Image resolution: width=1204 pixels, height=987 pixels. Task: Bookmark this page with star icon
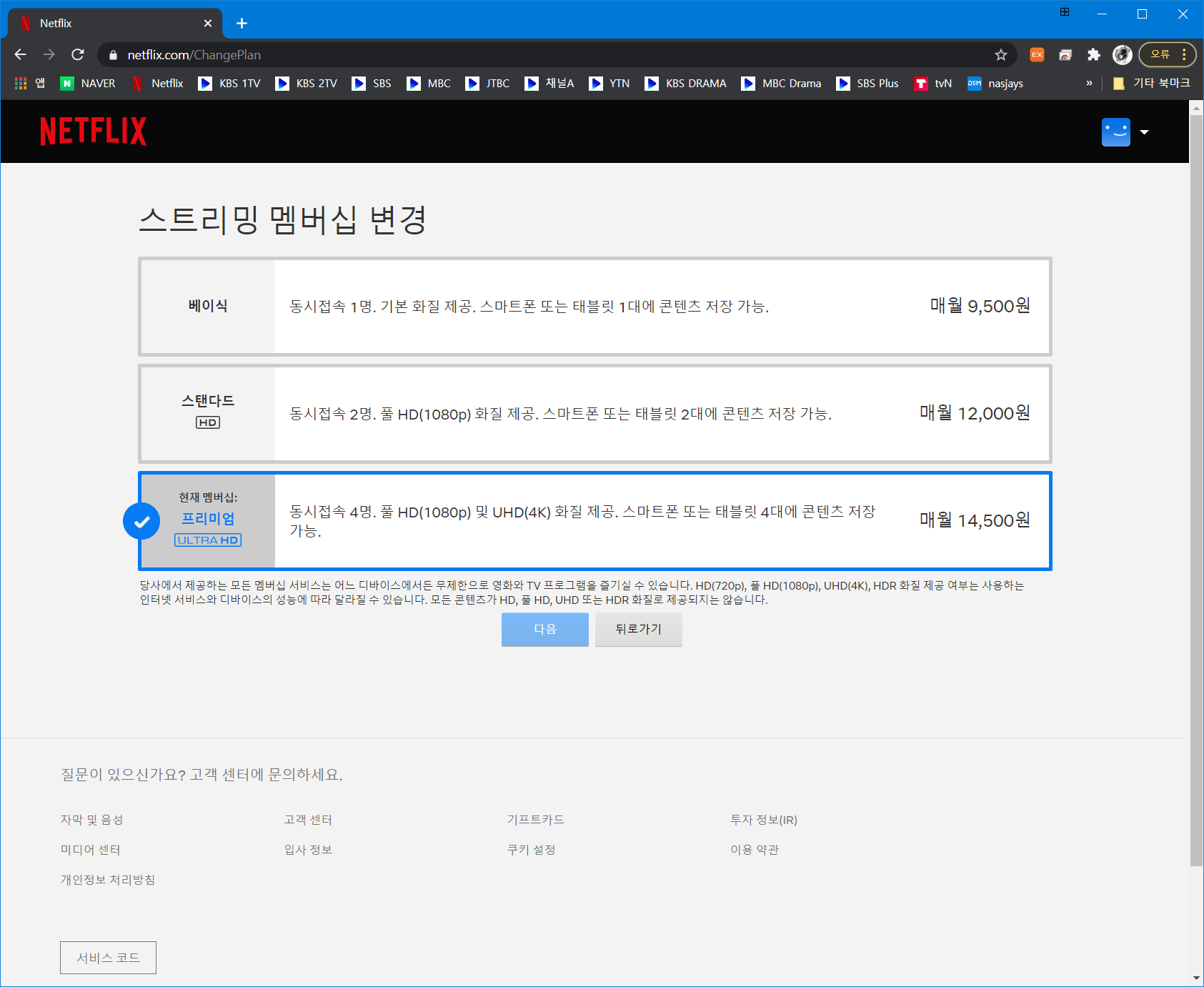[1001, 54]
